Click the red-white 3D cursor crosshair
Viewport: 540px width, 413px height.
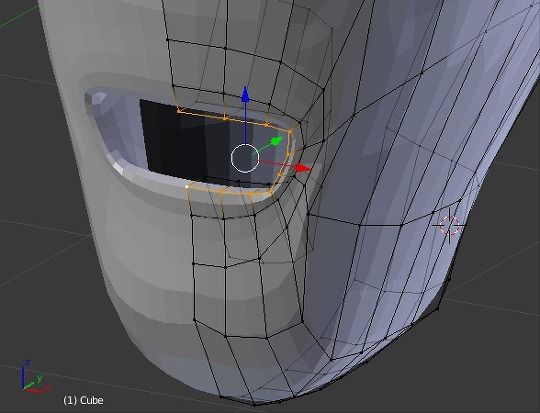click(450, 226)
